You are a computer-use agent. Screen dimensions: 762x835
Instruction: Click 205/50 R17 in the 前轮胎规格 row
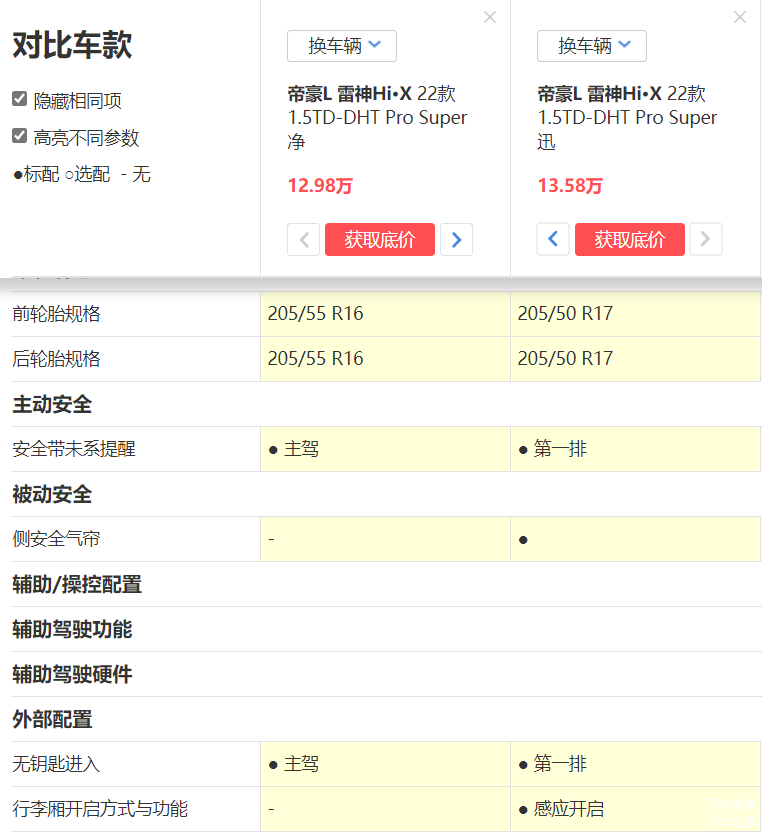[x=565, y=314]
